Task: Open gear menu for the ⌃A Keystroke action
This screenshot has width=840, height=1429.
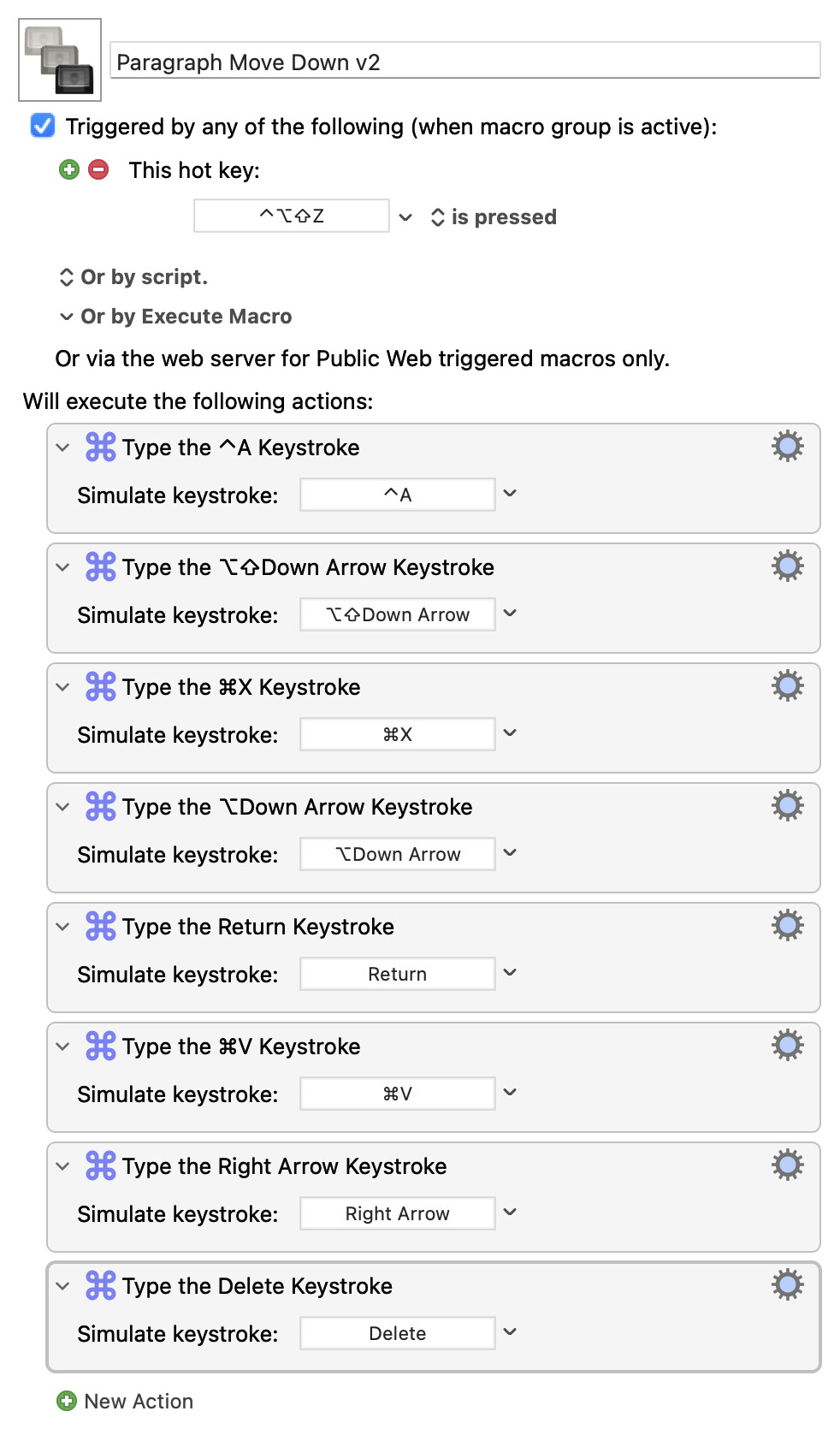Action: 787,446
